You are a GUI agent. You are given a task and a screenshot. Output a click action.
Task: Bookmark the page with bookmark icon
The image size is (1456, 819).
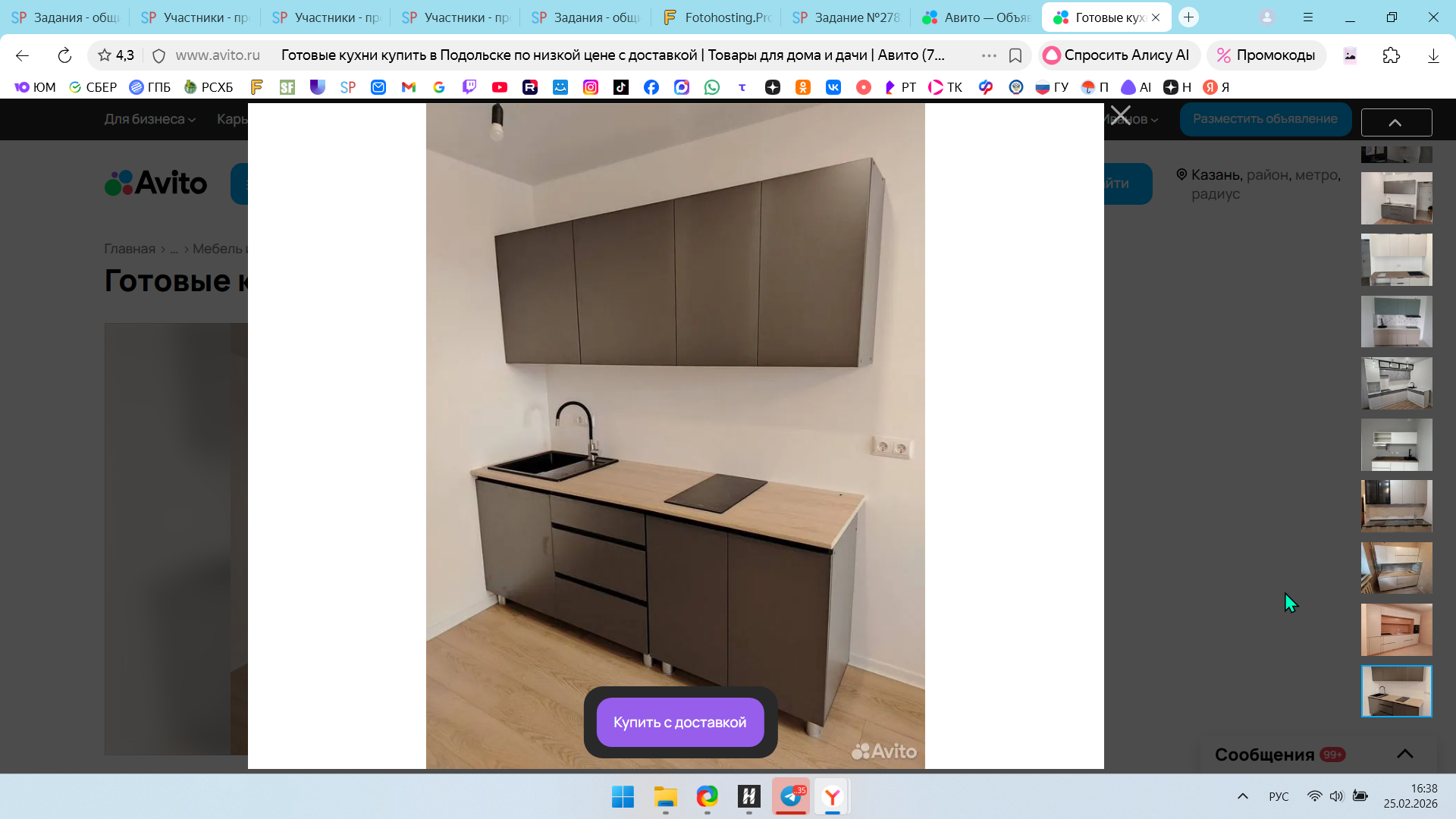pyautogui.click(x=1015, y=55)
